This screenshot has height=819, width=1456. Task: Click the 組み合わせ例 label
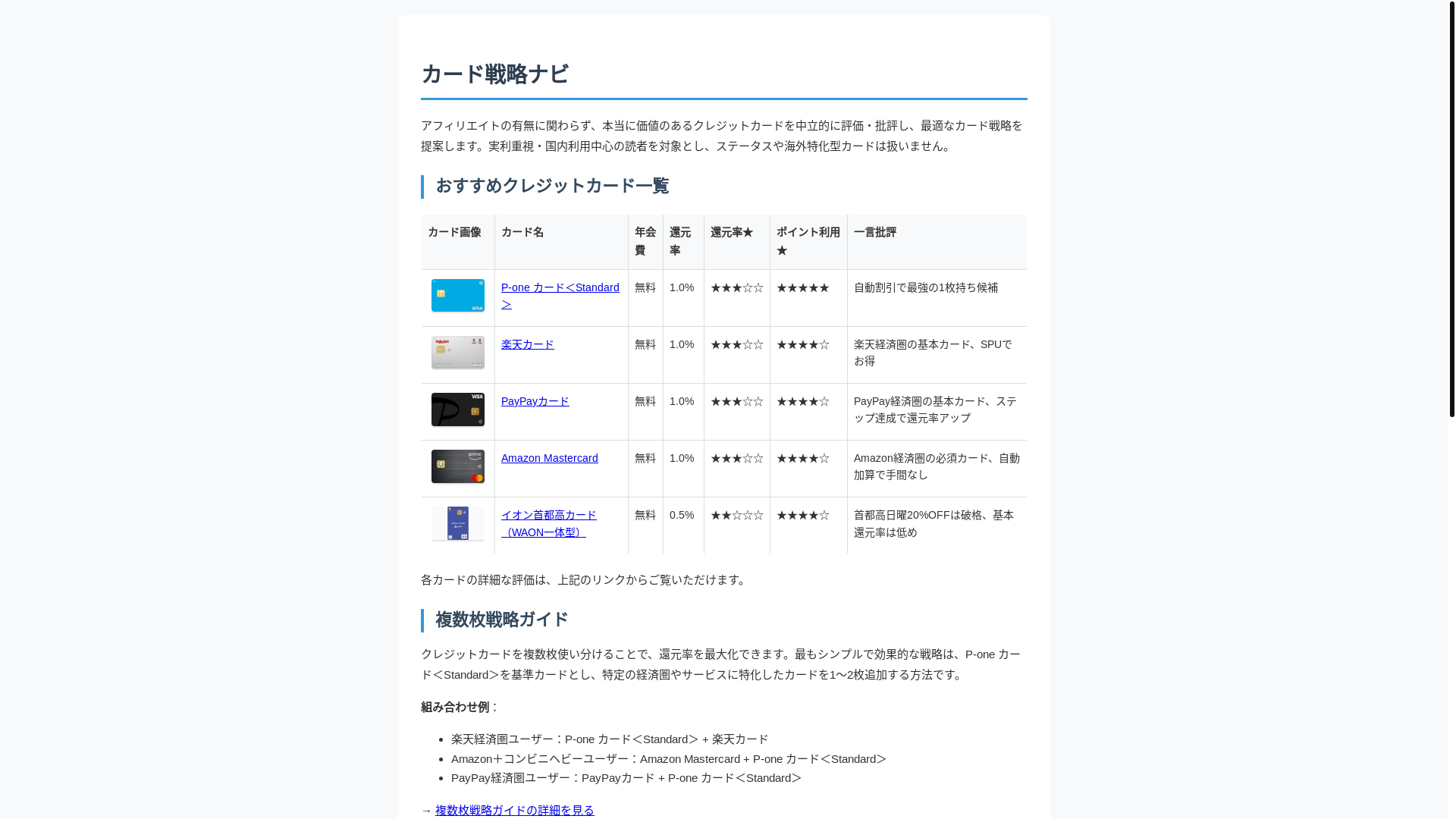(x=455, y=707)
